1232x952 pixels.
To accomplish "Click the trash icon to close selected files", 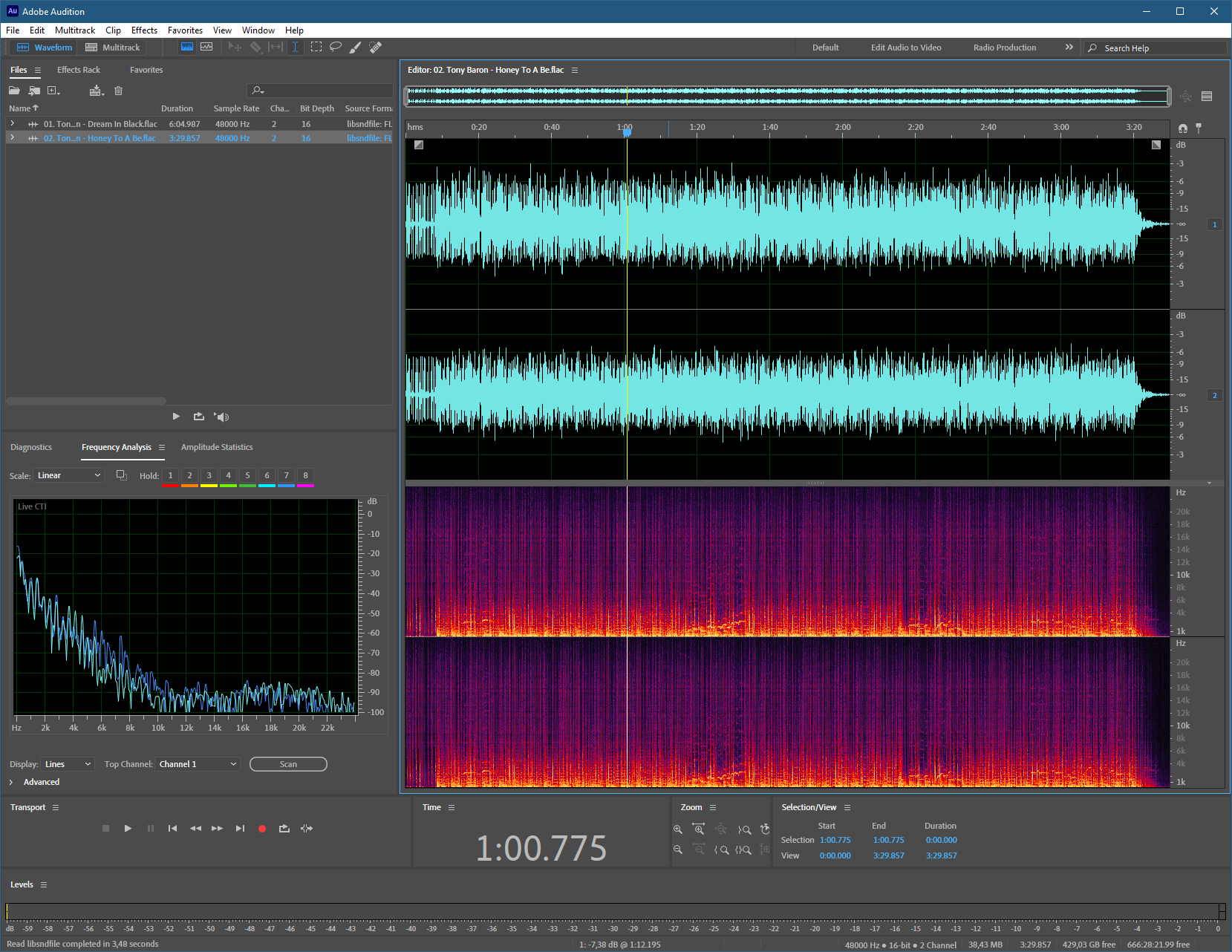I will click(x=118, y=91).
